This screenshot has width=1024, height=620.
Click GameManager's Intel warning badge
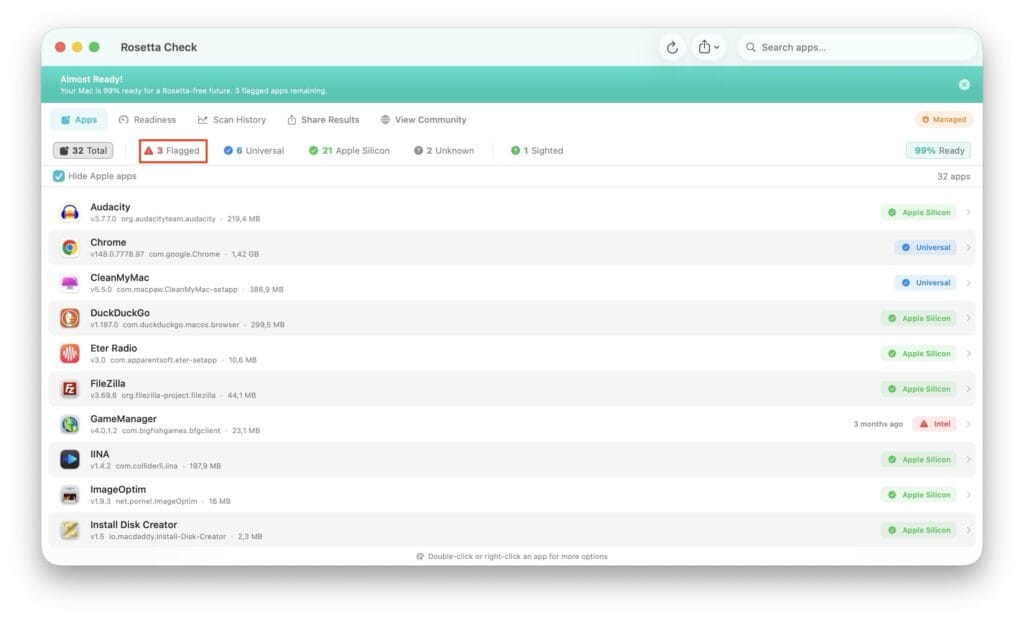point(935,424)
